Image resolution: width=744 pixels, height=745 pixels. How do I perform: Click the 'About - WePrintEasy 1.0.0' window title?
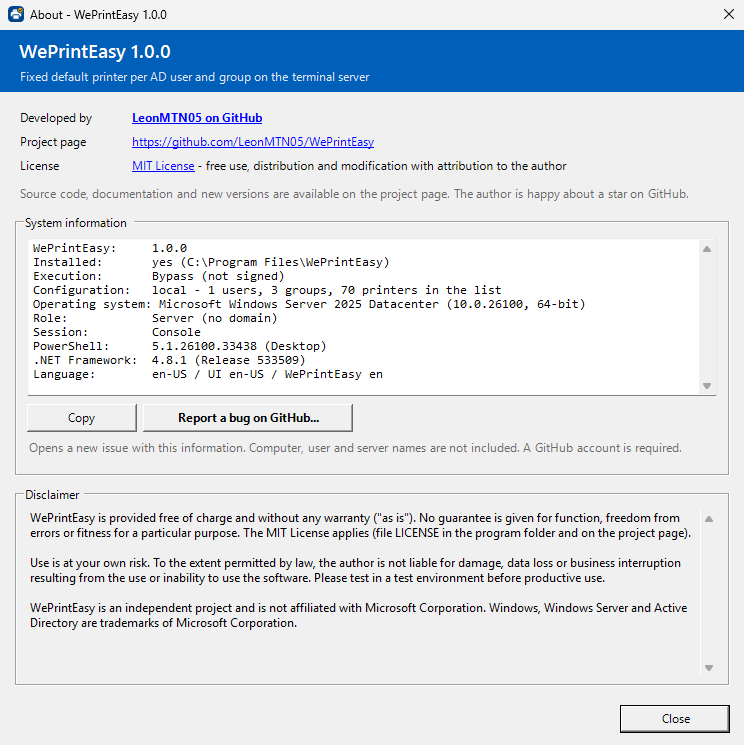click(98, 15)
